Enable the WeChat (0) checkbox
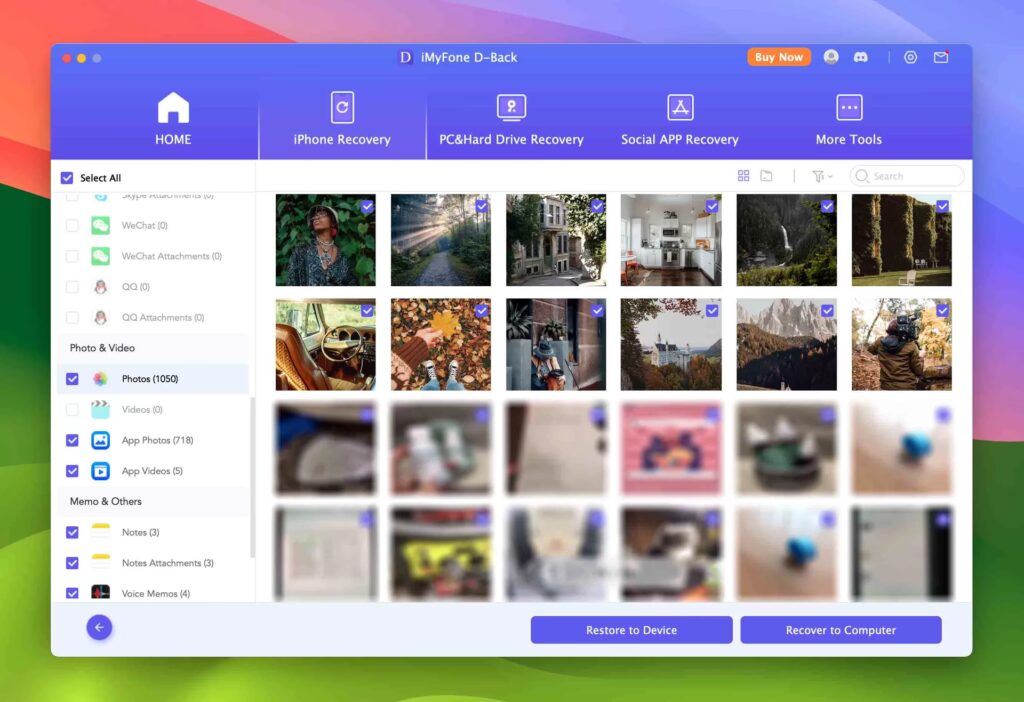Viewport: 1024px width, 702px height. point(72,226)
